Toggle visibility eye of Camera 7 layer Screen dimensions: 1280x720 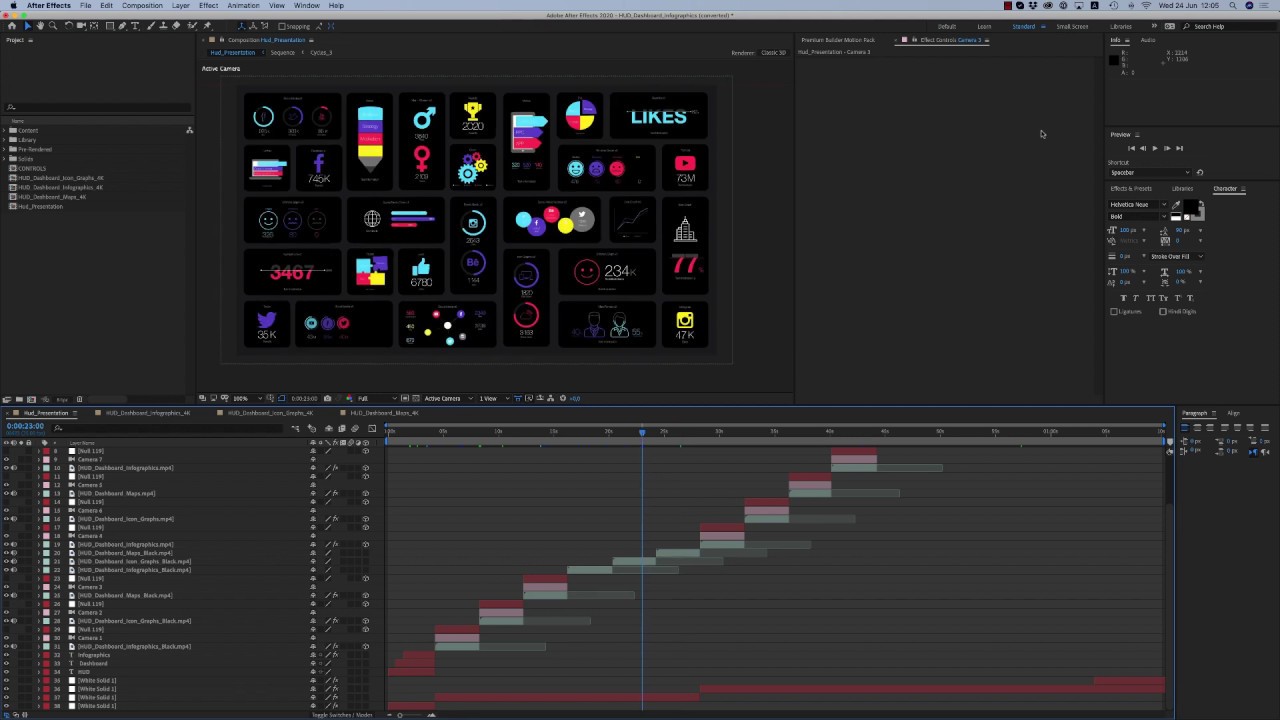click(6, 460)
